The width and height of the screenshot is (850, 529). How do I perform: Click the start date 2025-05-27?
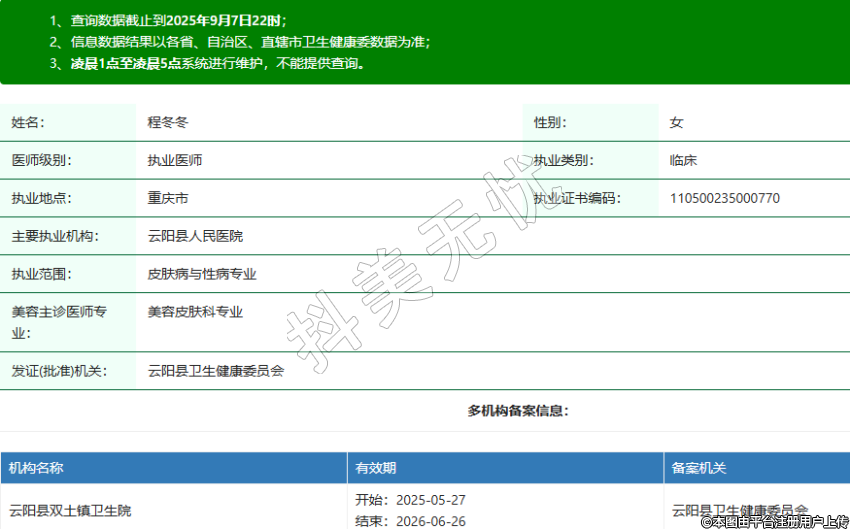pos(431,500)
